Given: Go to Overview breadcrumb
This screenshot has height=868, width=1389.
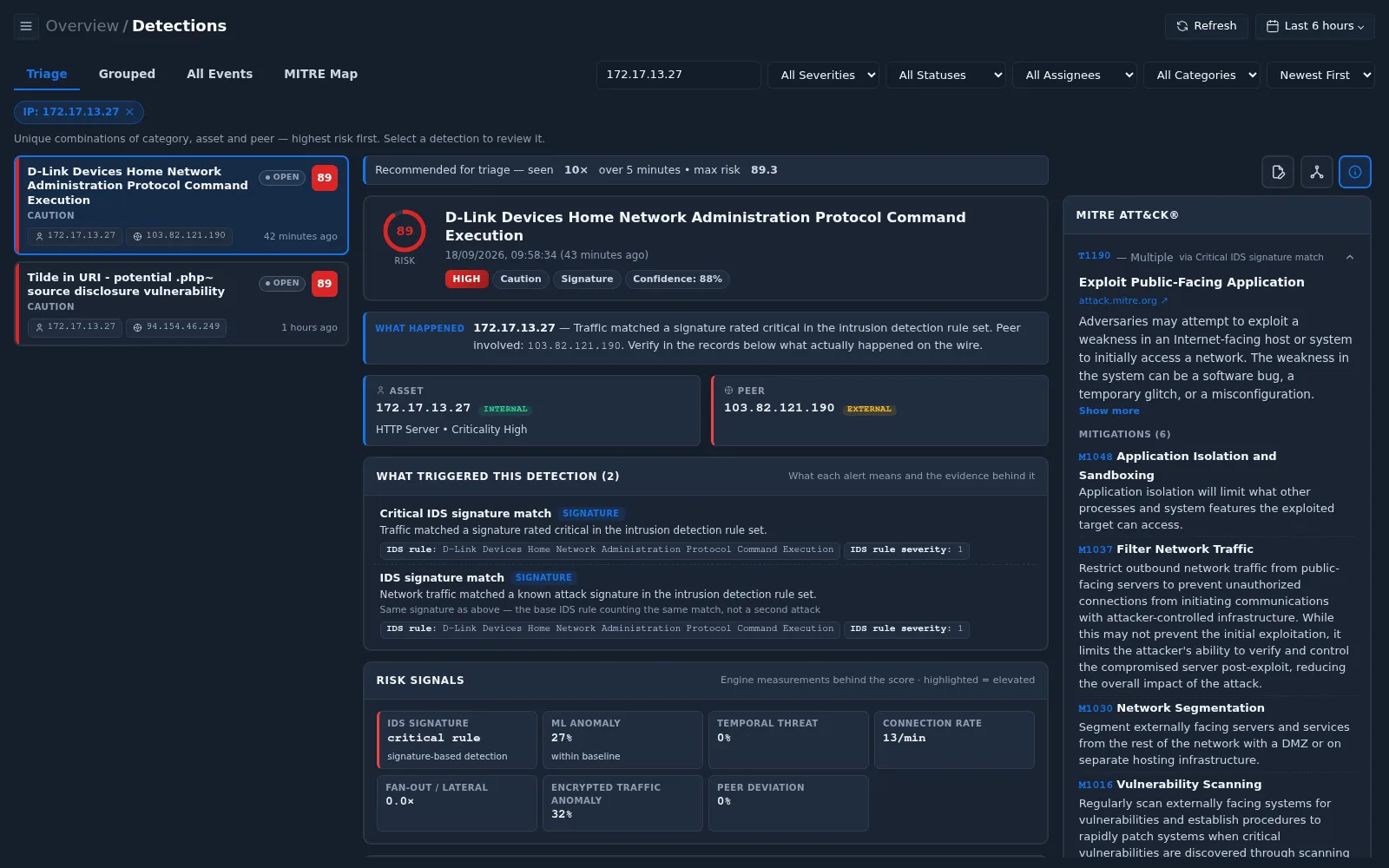Looking at the screenshot, I should pyautogui.click(x=82, y=26).
